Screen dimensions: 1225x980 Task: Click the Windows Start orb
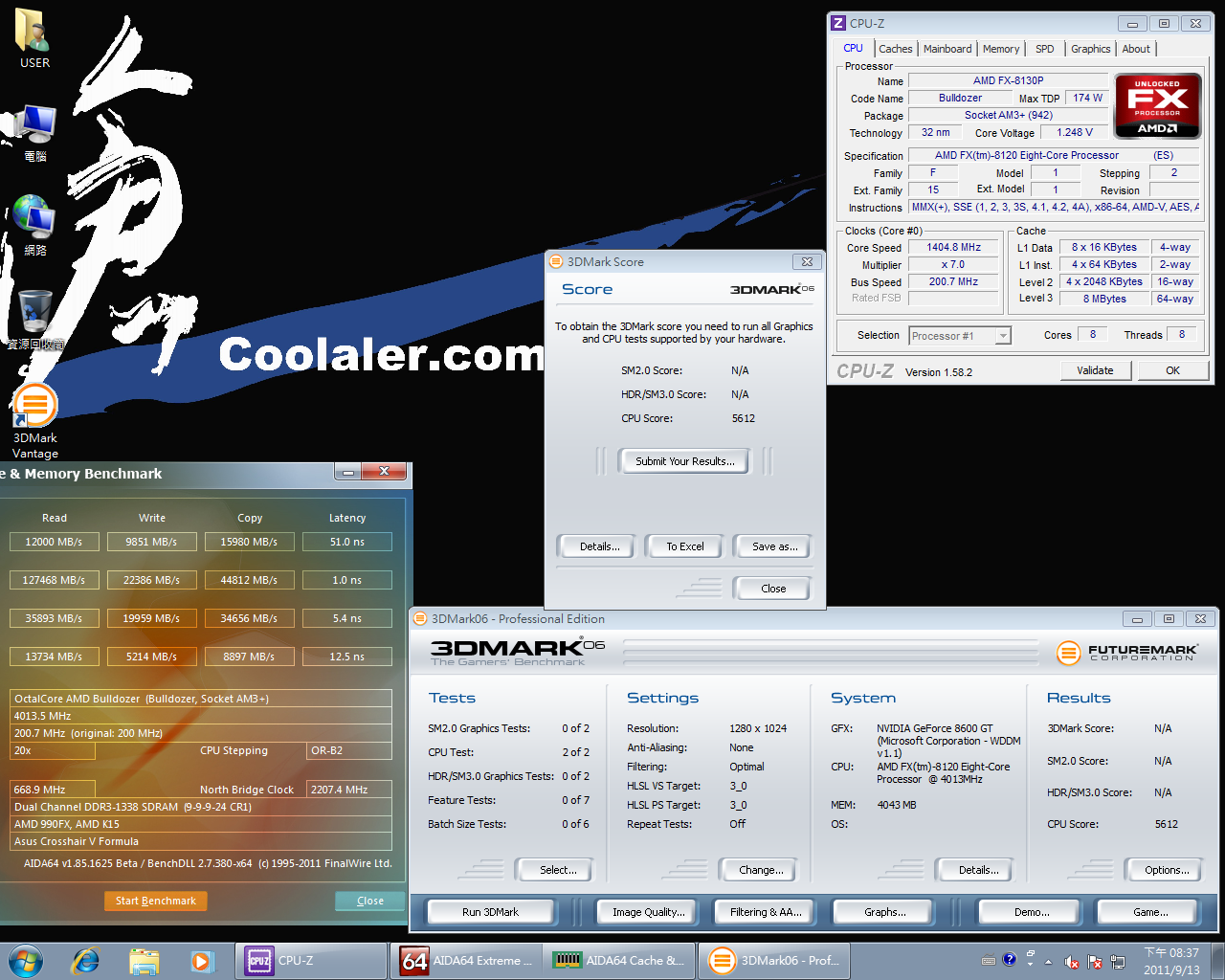(25, 960)
